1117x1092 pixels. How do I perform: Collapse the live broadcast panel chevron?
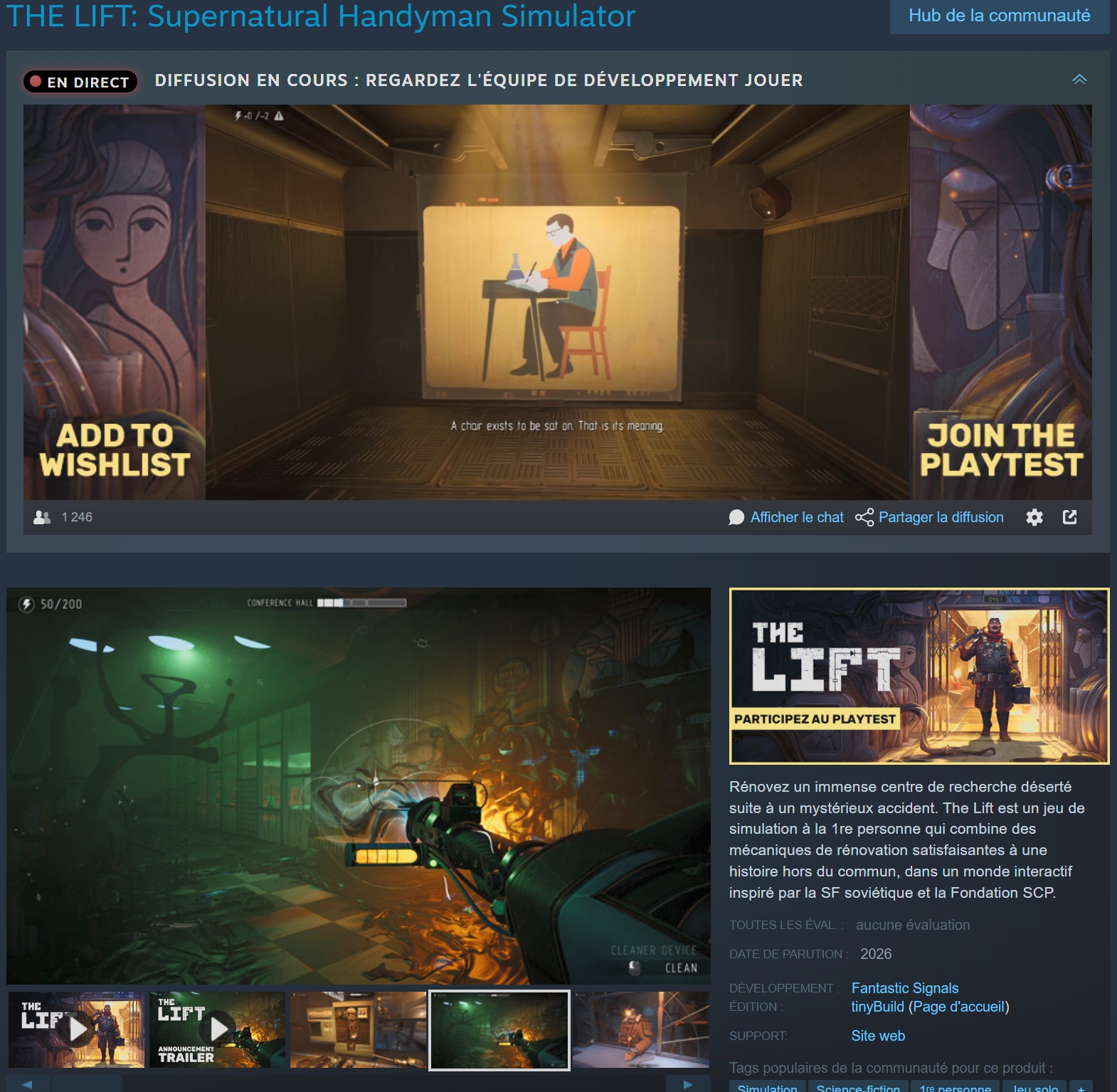click(x=1079, y=80)
